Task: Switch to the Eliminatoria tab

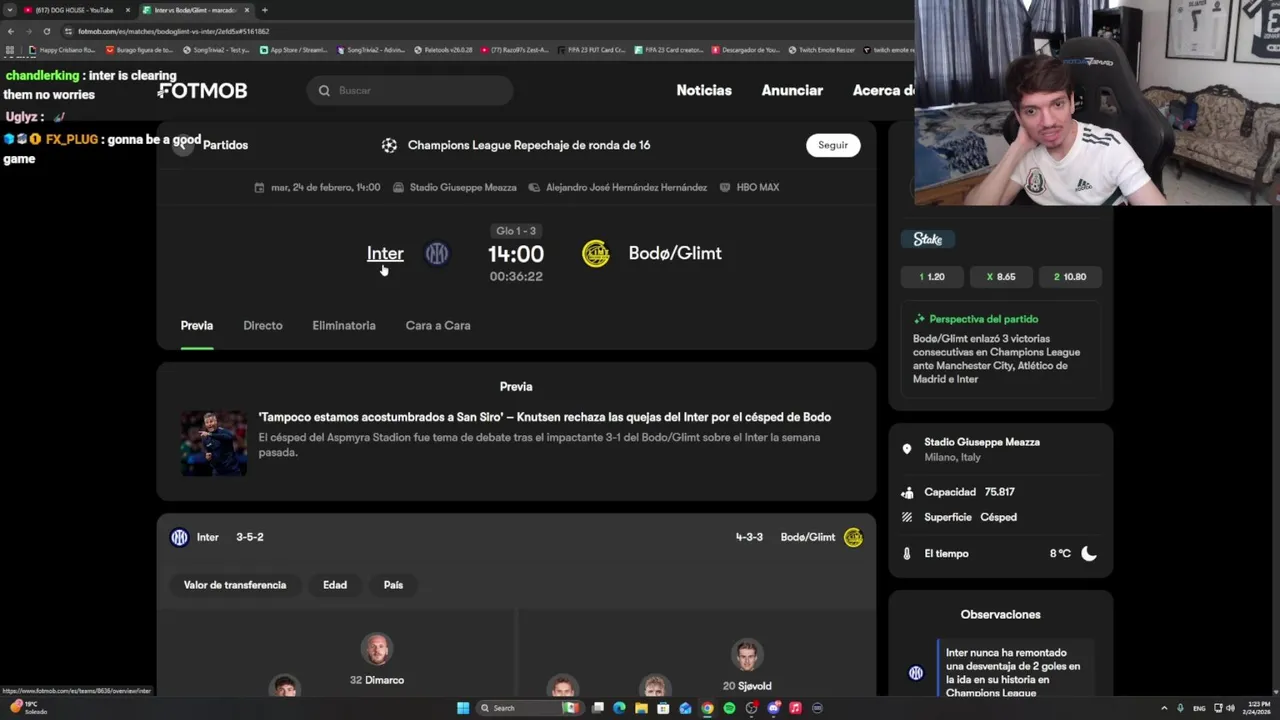Action: 344,326
